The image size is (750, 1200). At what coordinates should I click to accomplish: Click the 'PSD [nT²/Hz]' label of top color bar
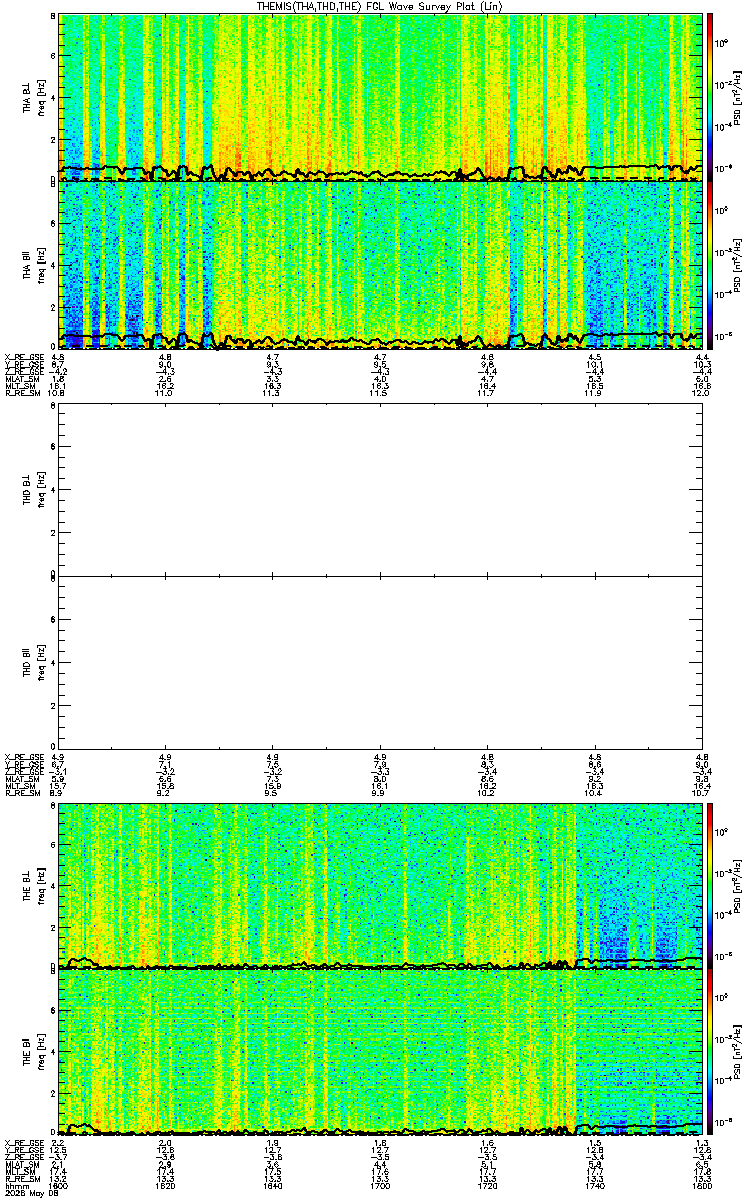737,97
